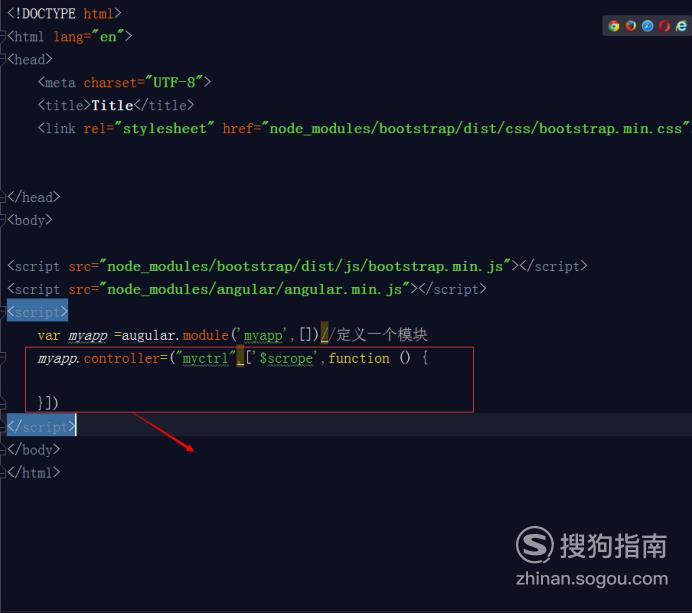Collapse fold marker at </head> line
This screenshot has width=692, height=613.
pos(2,197)
